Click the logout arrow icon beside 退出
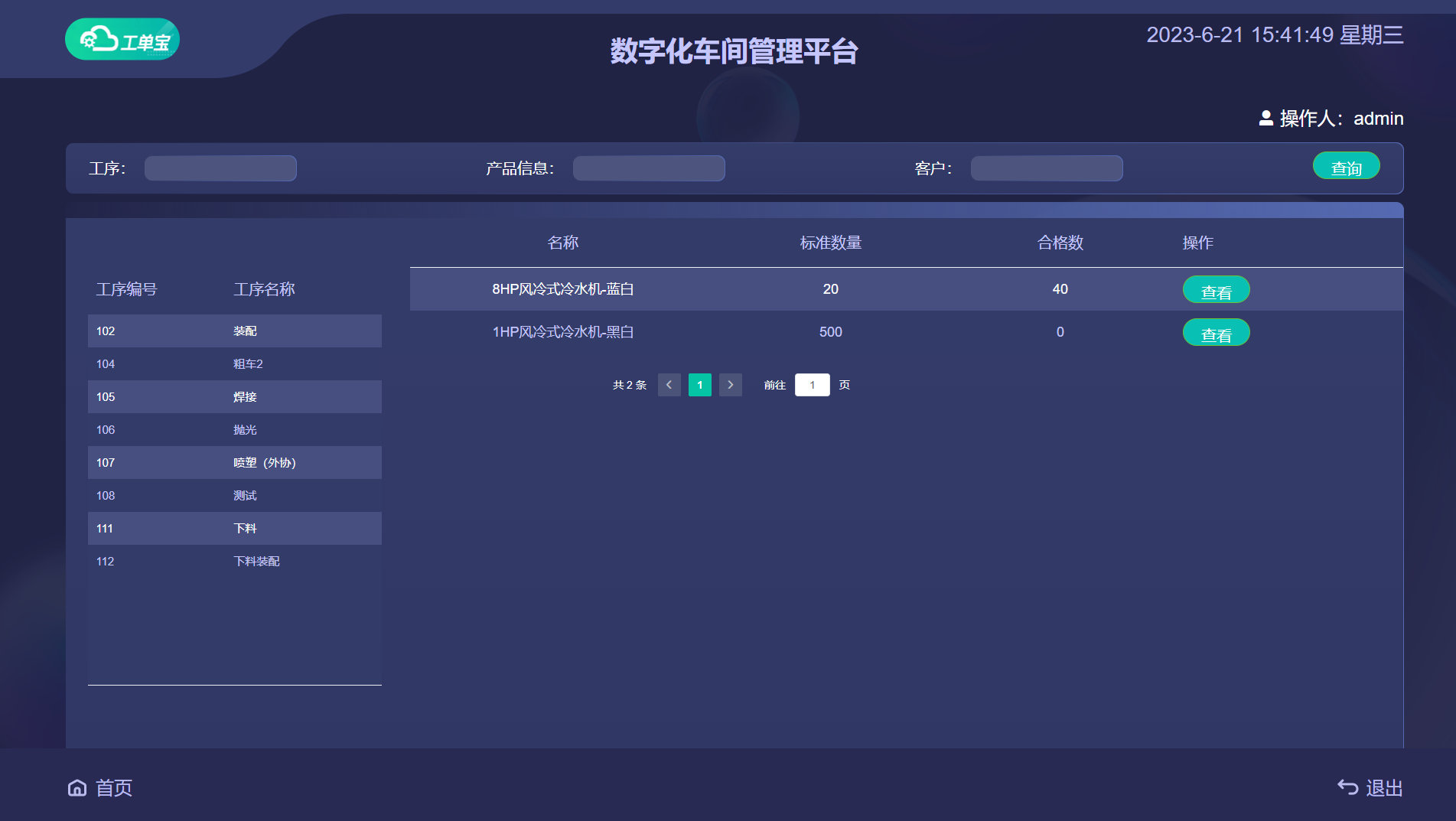Image resolution: width=1456 pixels, height=821 pixels. click(1347, 787)
